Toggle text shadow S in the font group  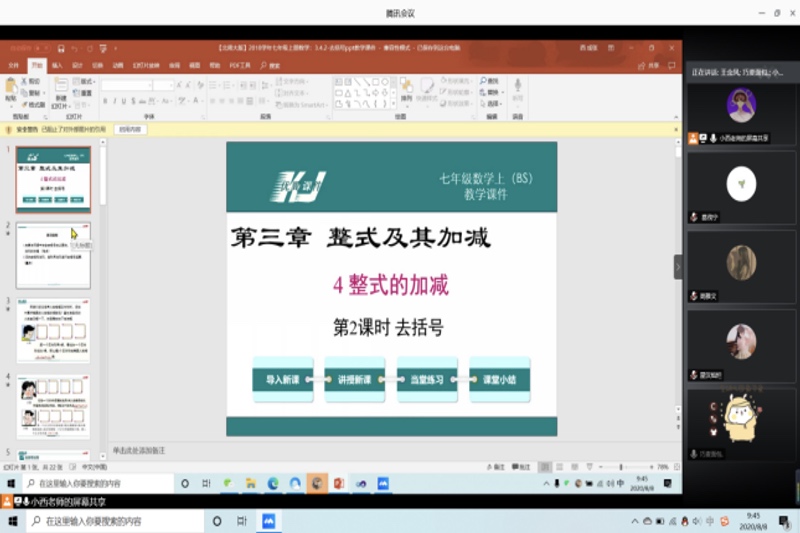[x=133, y=101]
